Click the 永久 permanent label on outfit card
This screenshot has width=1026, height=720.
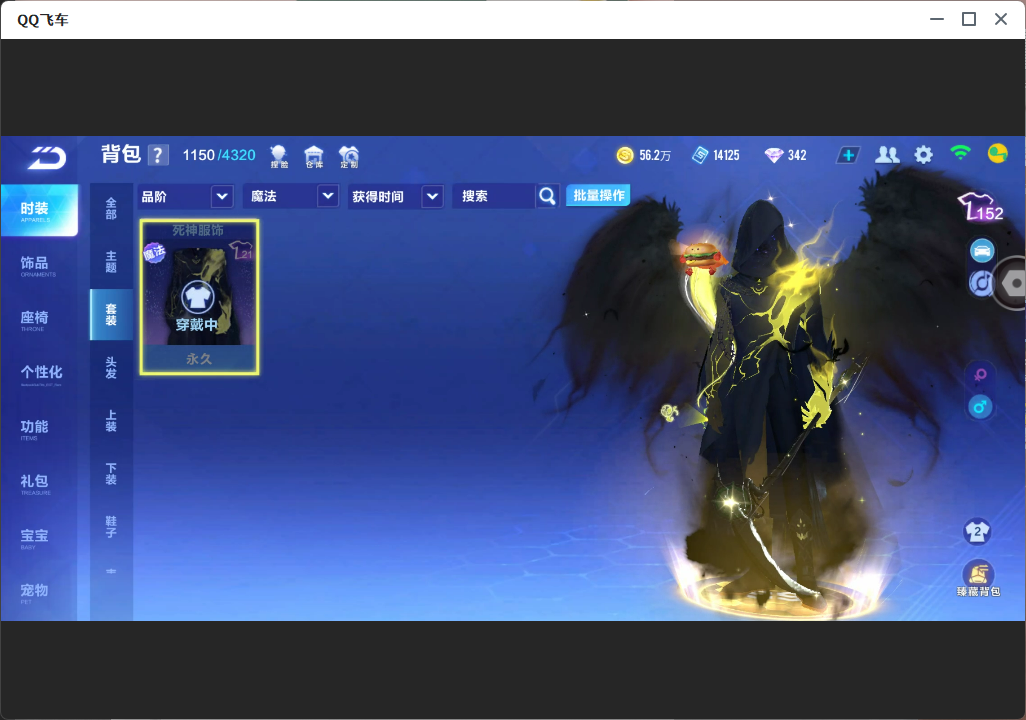[199, 359]
